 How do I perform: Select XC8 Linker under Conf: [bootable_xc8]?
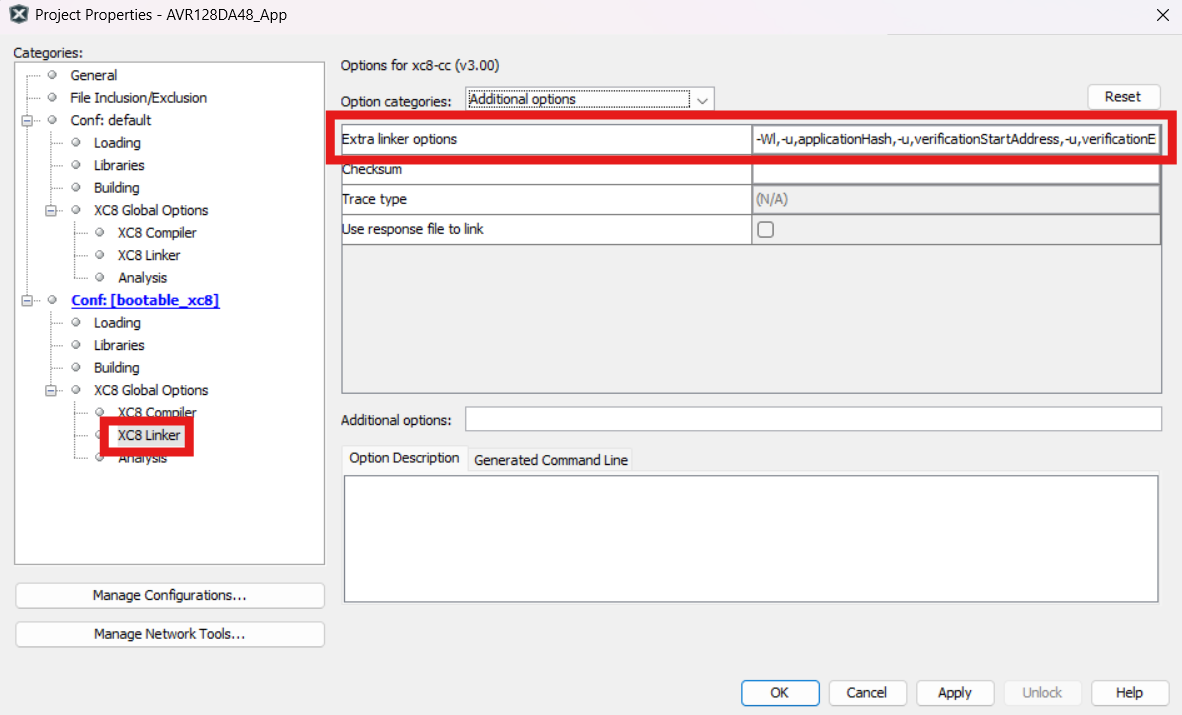150,436
